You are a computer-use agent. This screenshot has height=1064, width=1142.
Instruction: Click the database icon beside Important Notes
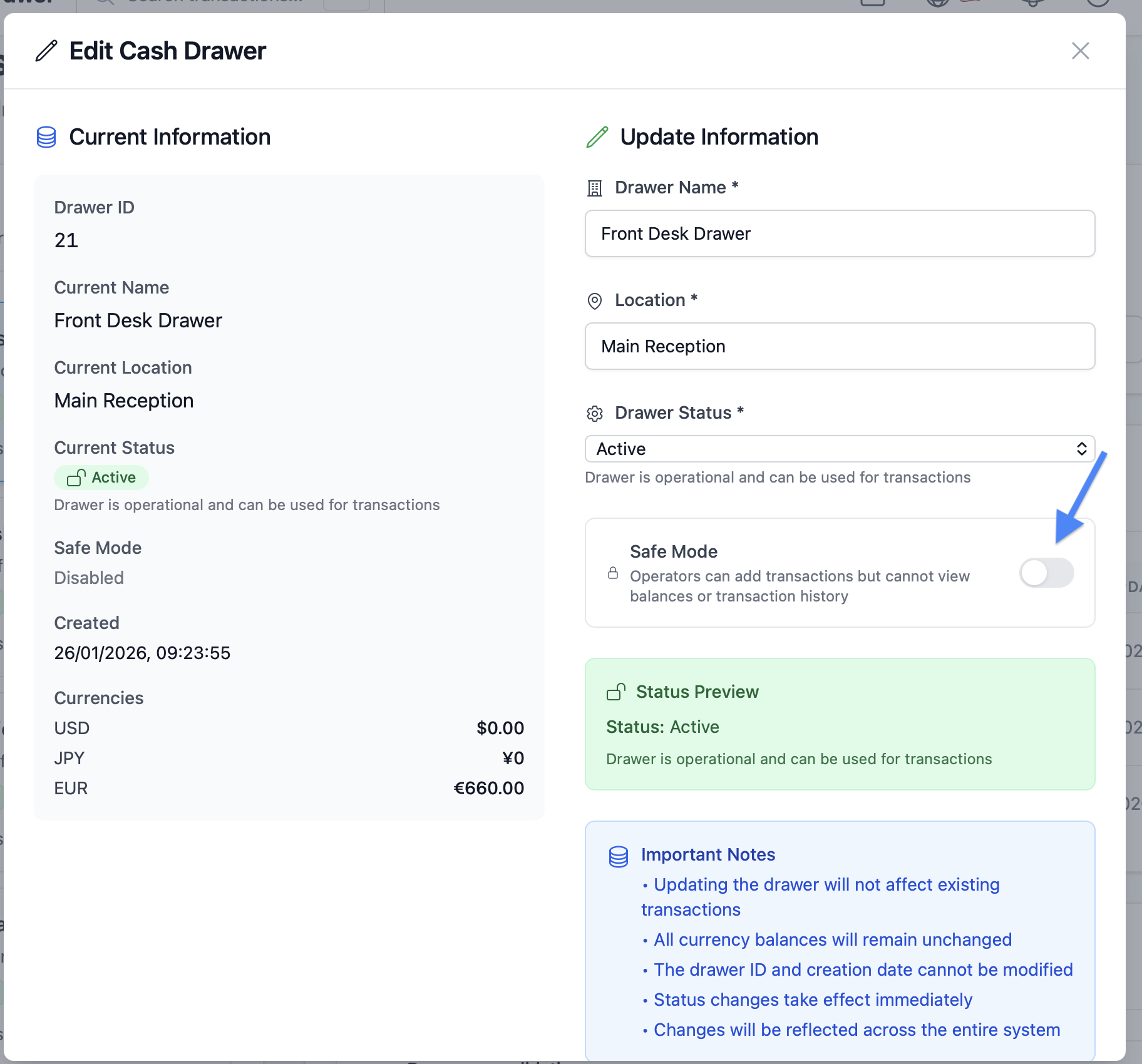618,856
